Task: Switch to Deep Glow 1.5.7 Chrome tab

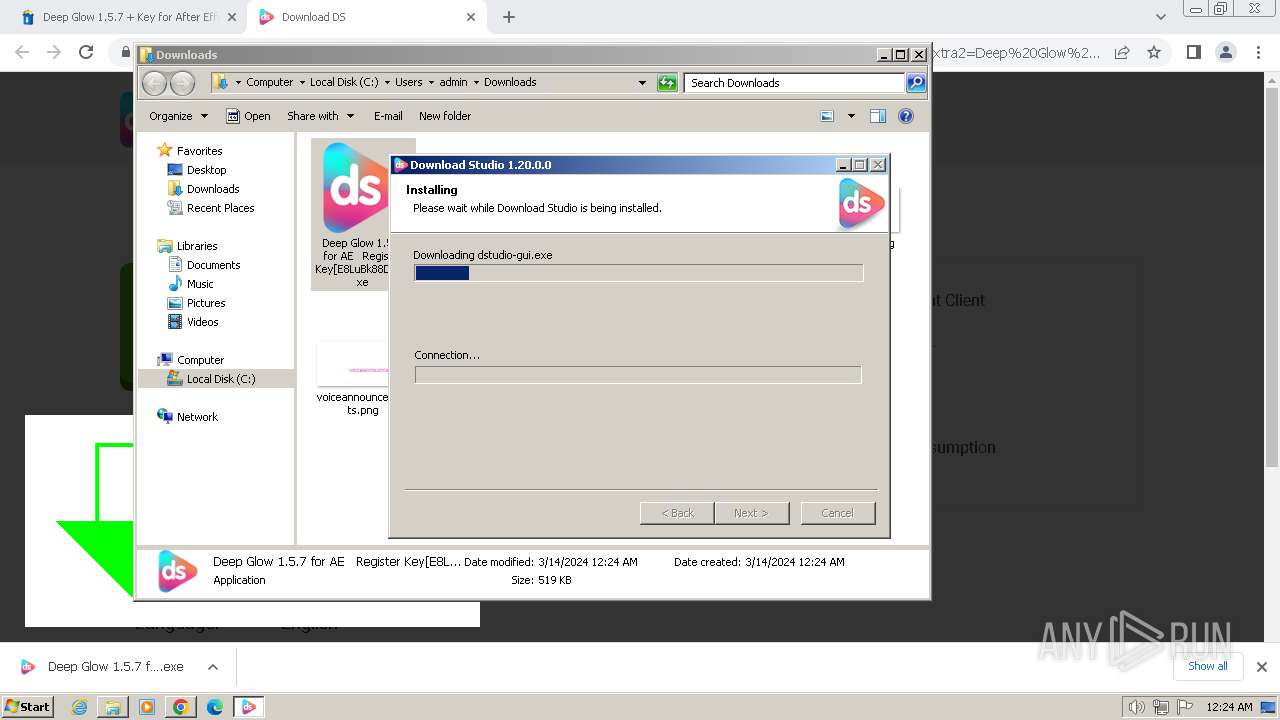Action: (130, 17)
